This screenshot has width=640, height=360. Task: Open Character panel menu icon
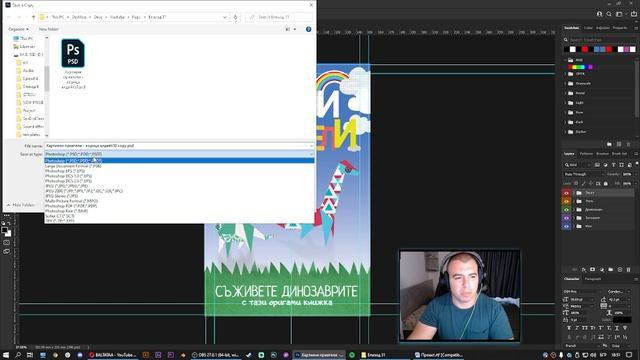click(636, 279)
